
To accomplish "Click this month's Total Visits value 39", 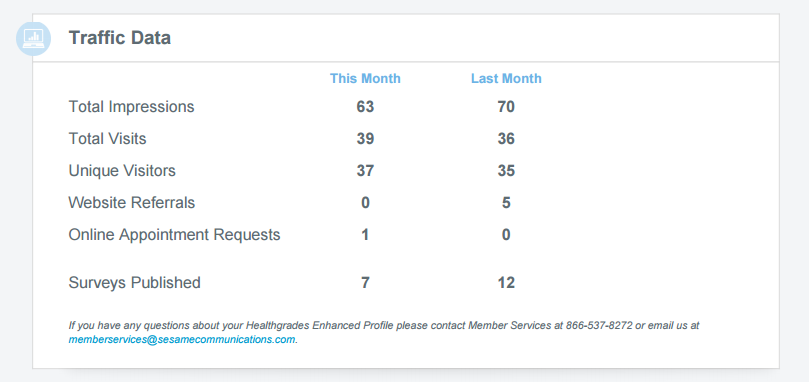I will tap(365, 139).
